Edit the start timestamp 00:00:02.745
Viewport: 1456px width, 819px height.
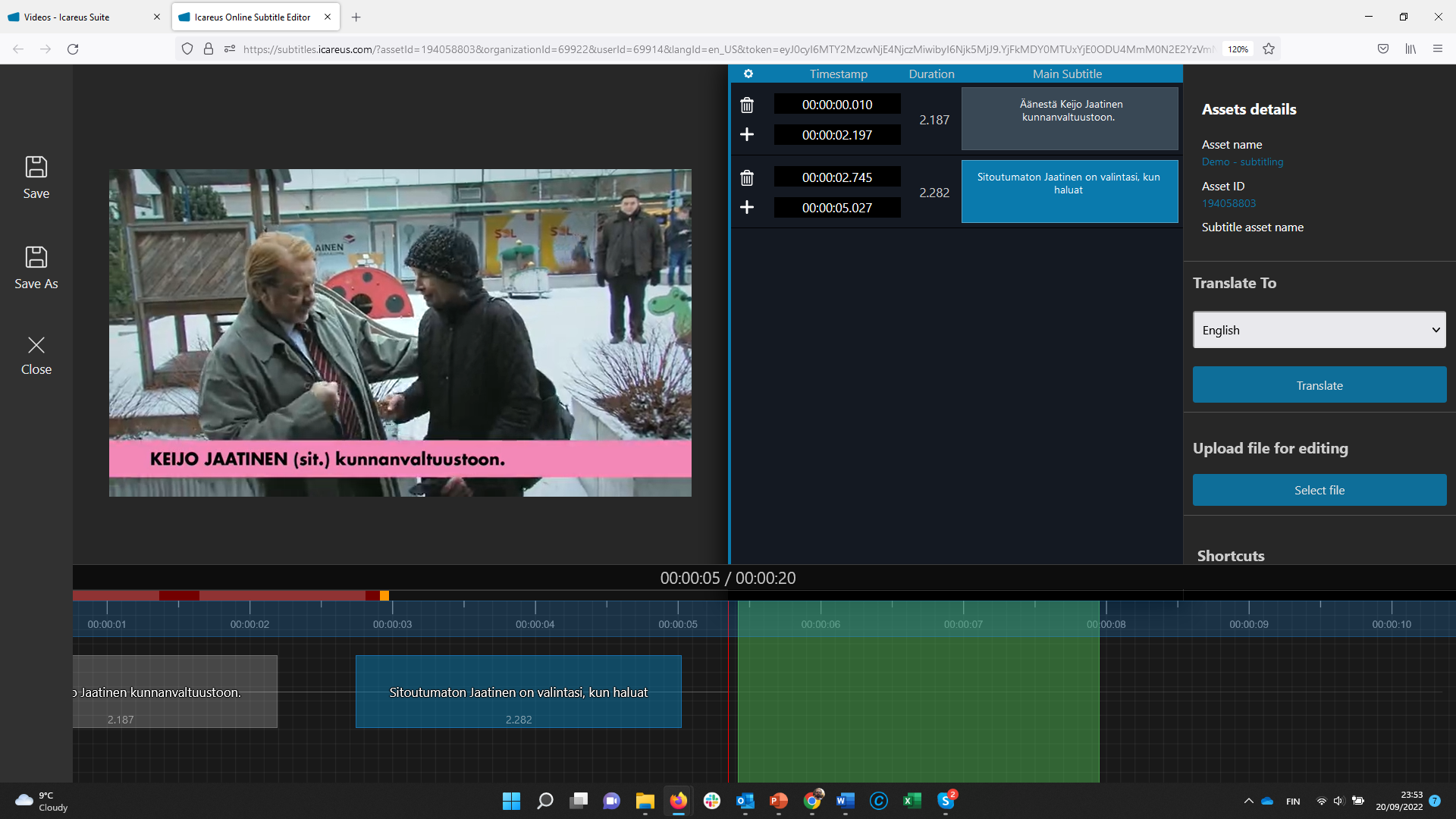(836, 177)
